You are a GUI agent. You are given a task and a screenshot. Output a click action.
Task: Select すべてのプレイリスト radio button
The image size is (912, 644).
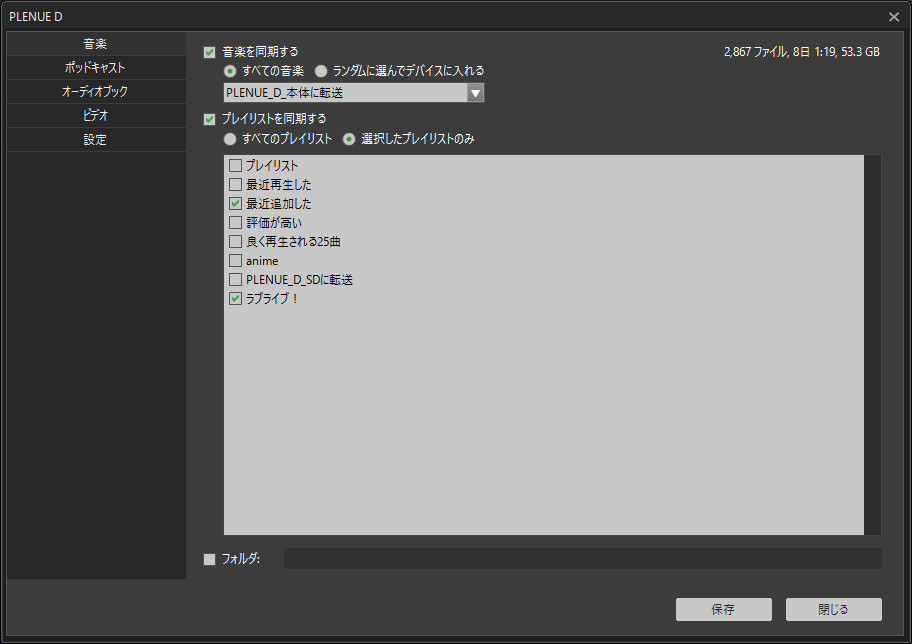pyautogui.click(x=230, y=139)
